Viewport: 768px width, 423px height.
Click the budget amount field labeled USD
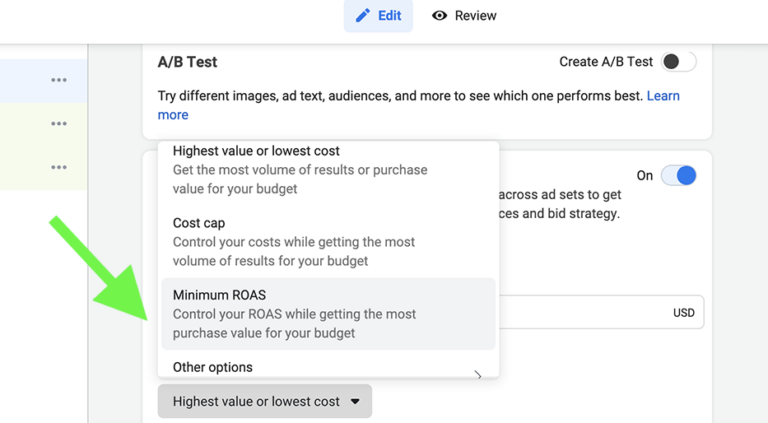pyautogui.click(x=601, y=312)
